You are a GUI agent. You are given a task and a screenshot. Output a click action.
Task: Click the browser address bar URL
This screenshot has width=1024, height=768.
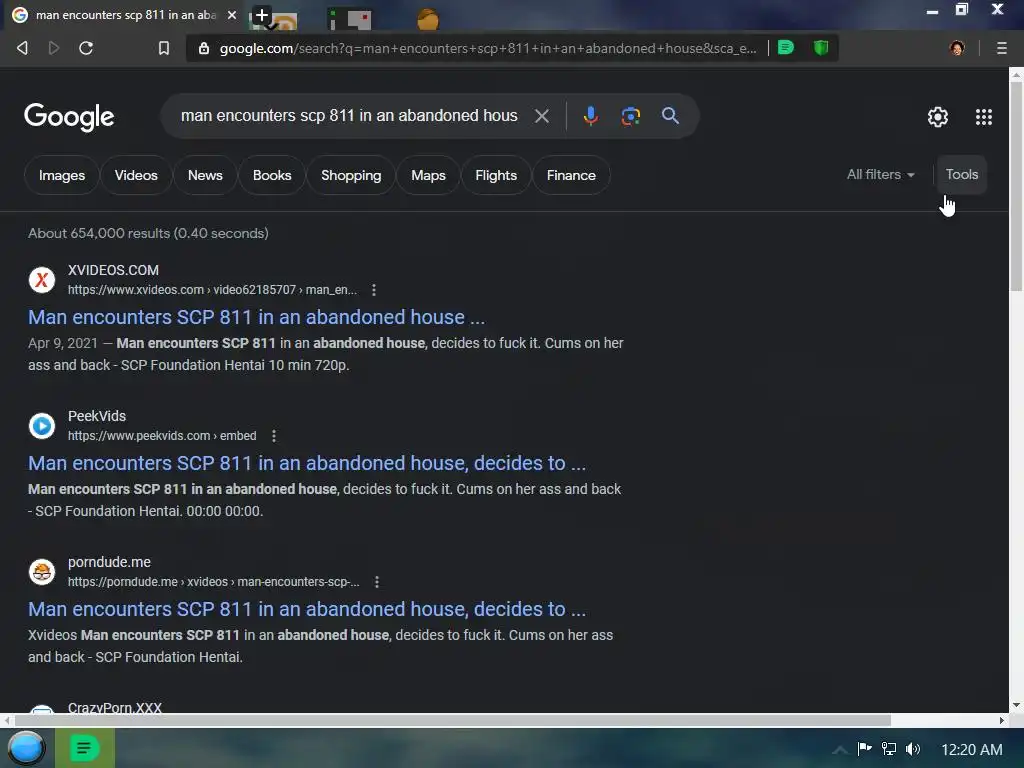click(488, 48)
